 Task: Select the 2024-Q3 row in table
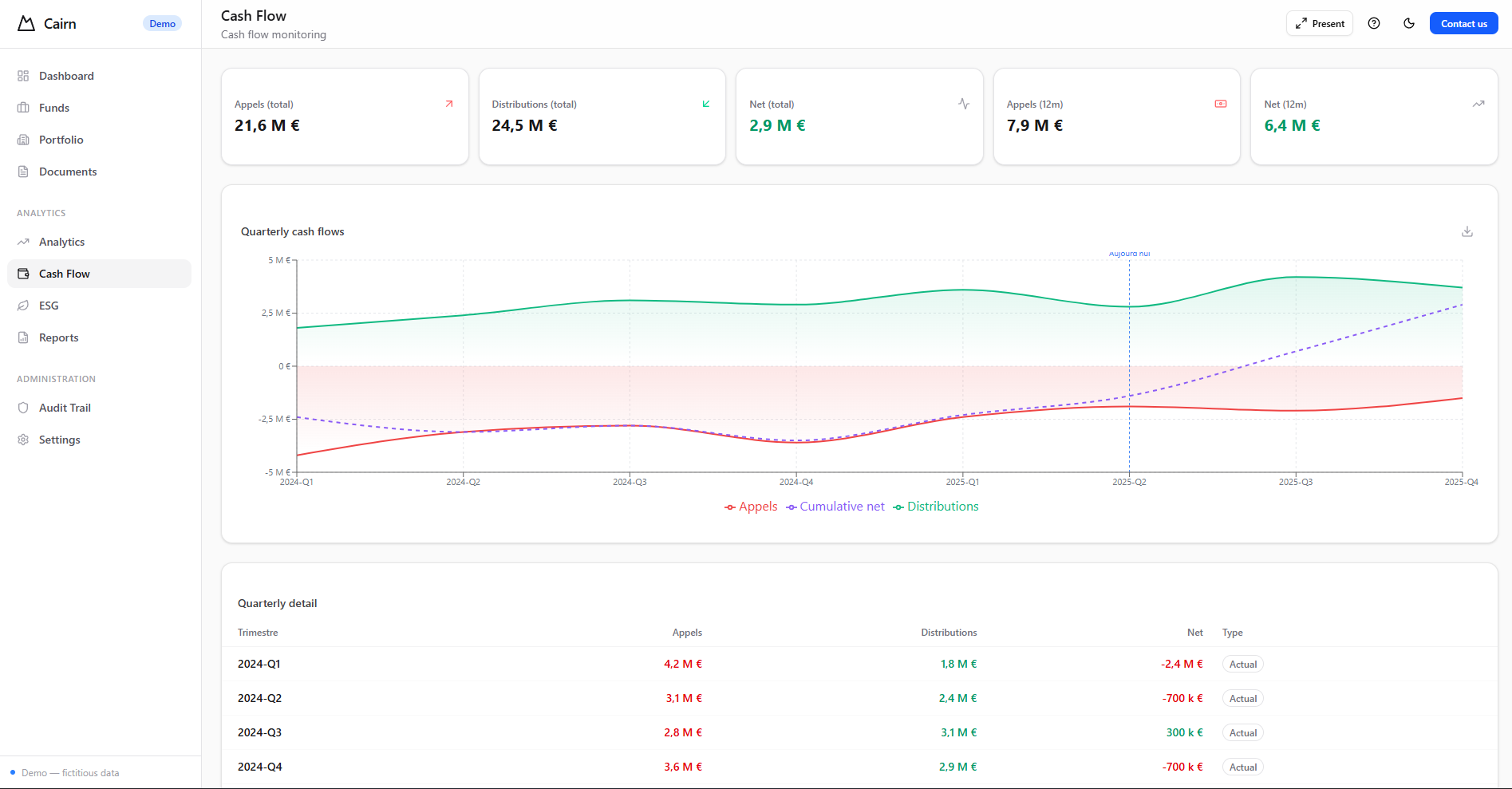(x=259, y=732)
